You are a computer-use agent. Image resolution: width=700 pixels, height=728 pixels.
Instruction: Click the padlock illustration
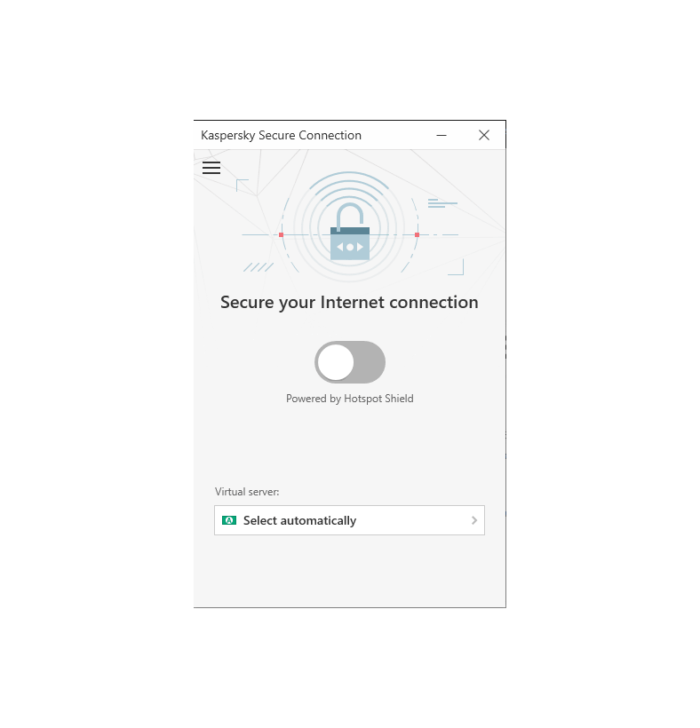click(x=350, y=231)
